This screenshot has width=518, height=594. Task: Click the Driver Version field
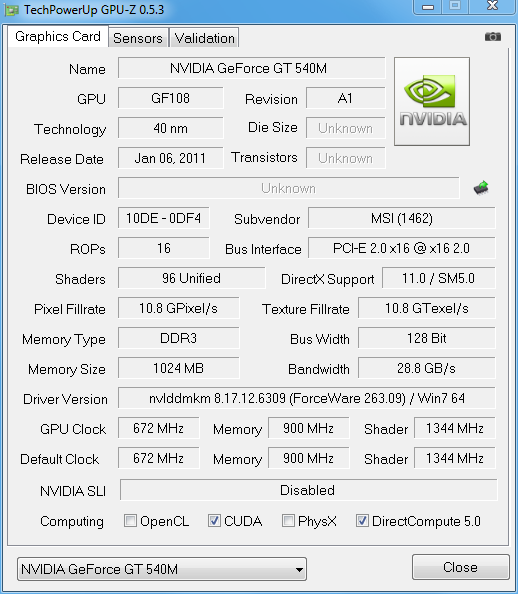307,398
